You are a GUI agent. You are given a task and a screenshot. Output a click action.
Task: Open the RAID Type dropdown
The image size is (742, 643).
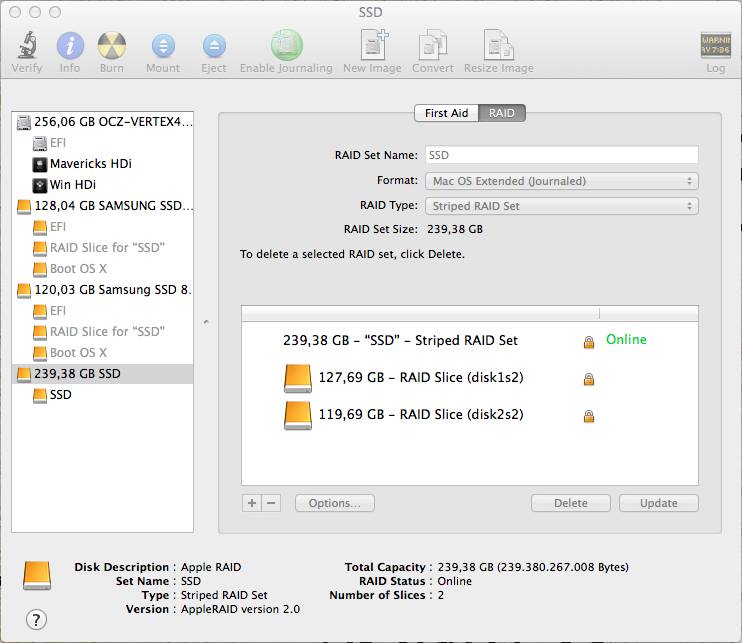tap(562, 206)
